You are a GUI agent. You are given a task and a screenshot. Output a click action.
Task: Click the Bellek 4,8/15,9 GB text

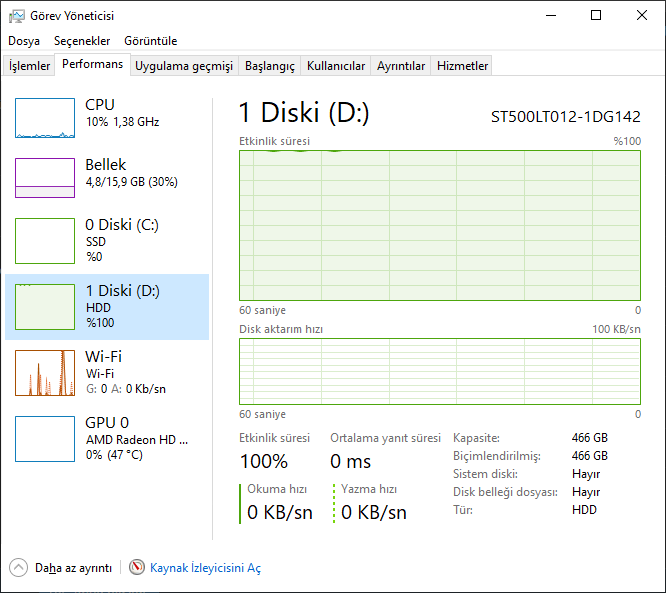point(131,182)
